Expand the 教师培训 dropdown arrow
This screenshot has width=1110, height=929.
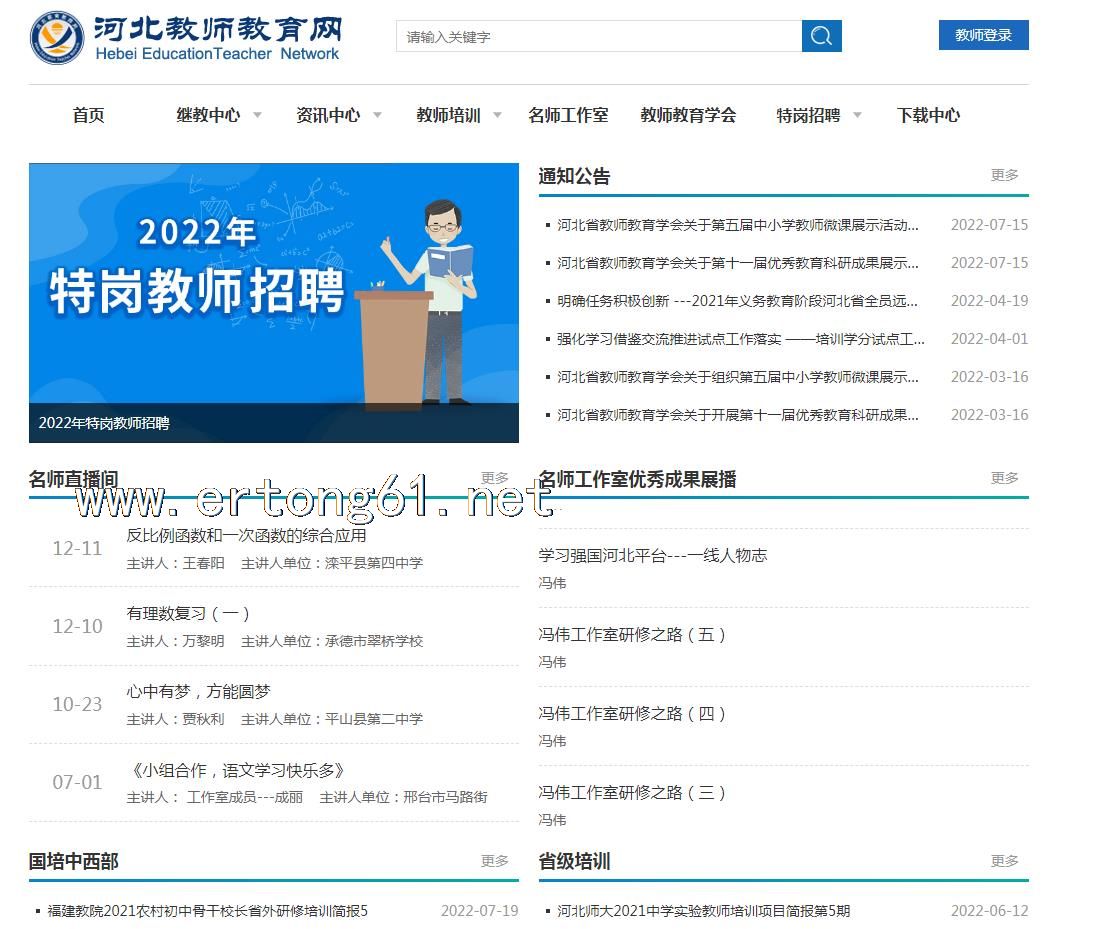pyautogui.click(x=497, y=115)
